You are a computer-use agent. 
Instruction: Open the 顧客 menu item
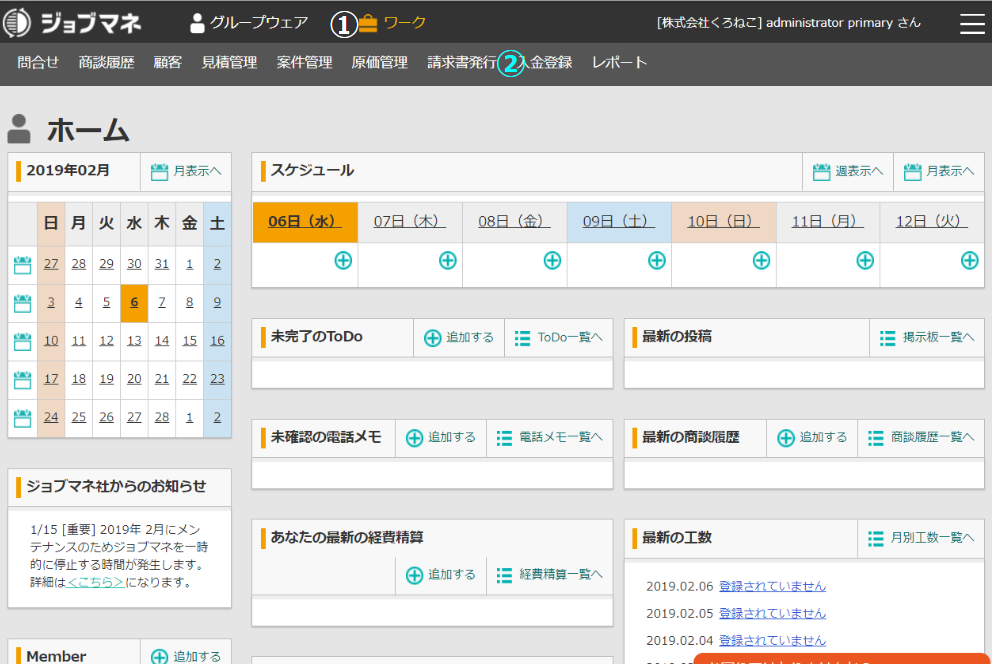coord(168,62)
